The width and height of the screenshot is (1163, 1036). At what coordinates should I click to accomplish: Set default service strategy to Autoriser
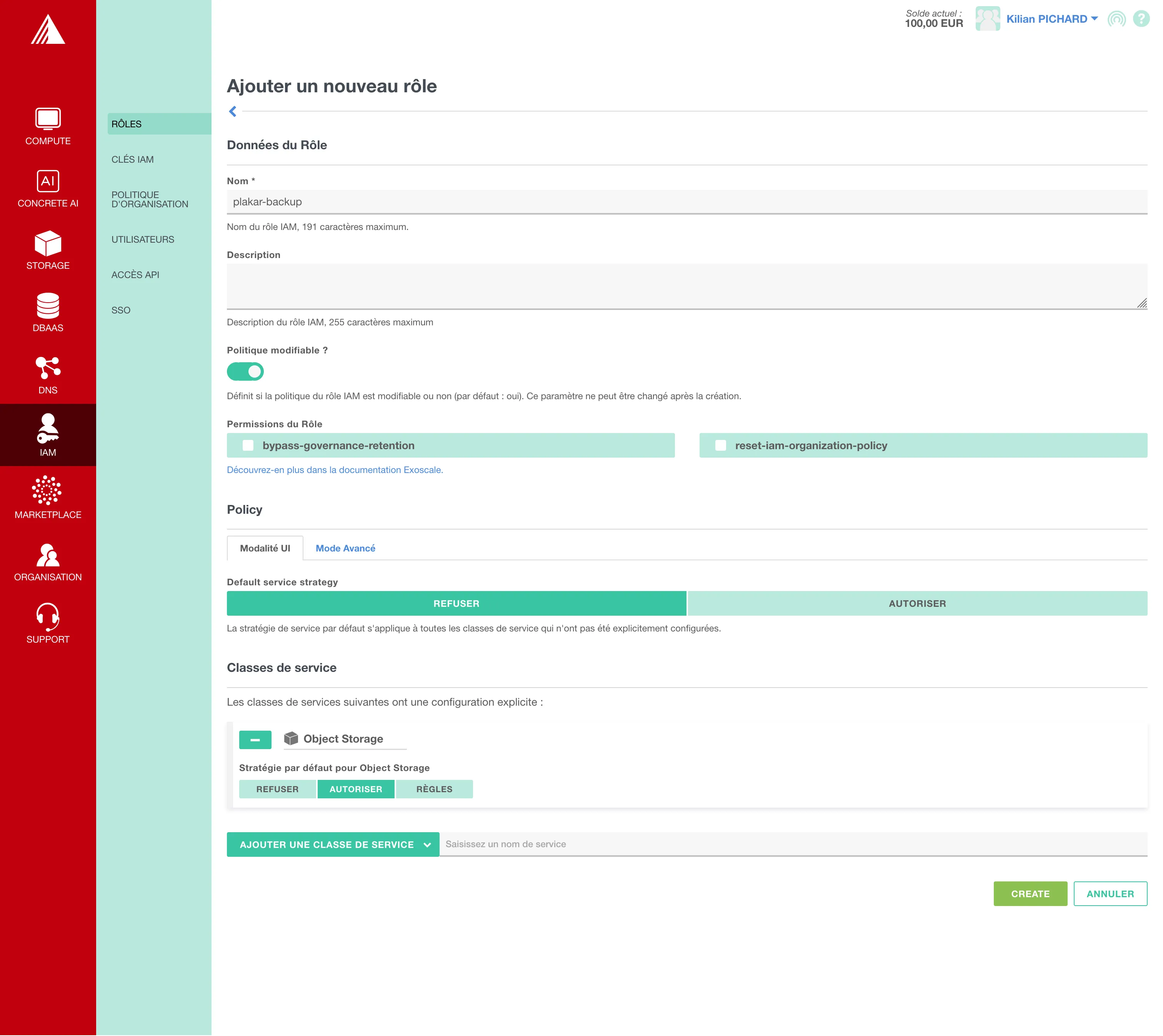point(918,604)
